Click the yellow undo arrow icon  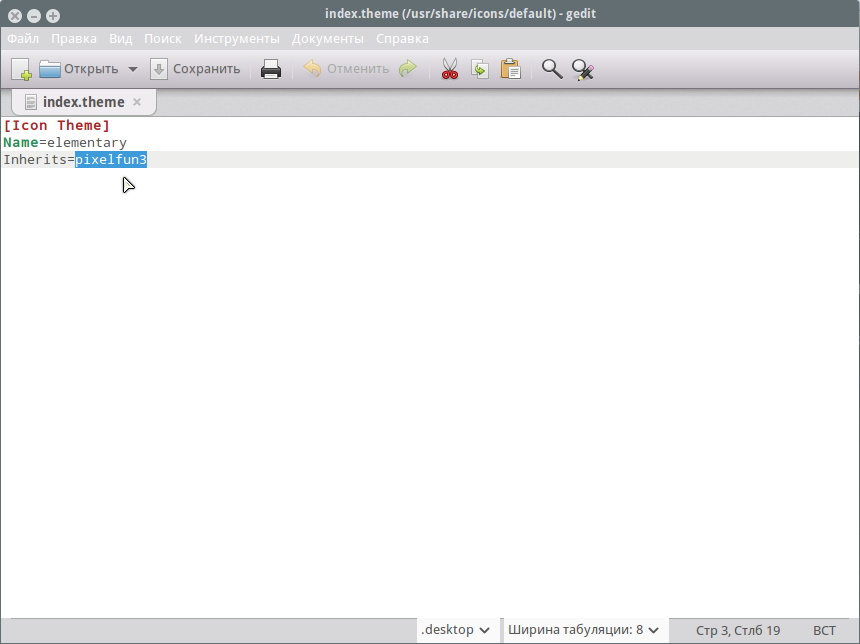[x=312, y=69]
